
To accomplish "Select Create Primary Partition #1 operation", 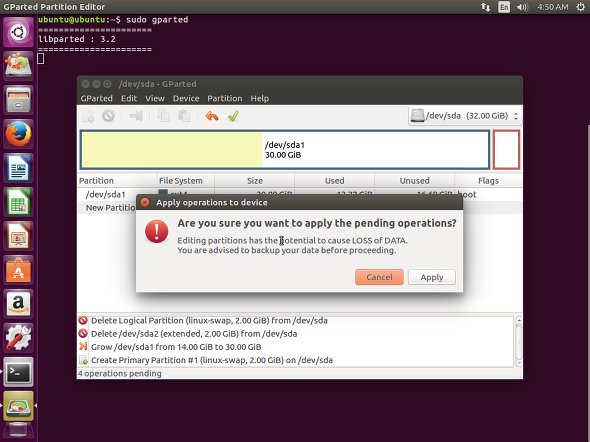I will point(212,360).
